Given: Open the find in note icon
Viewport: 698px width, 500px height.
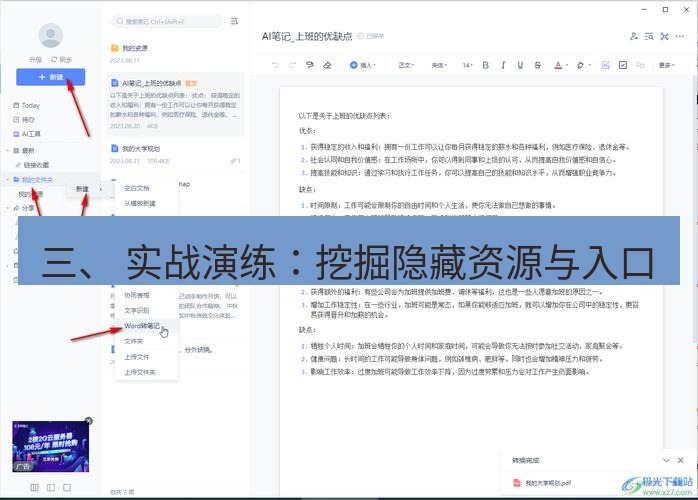Looking at the screenshot, I should click(649, 36).
